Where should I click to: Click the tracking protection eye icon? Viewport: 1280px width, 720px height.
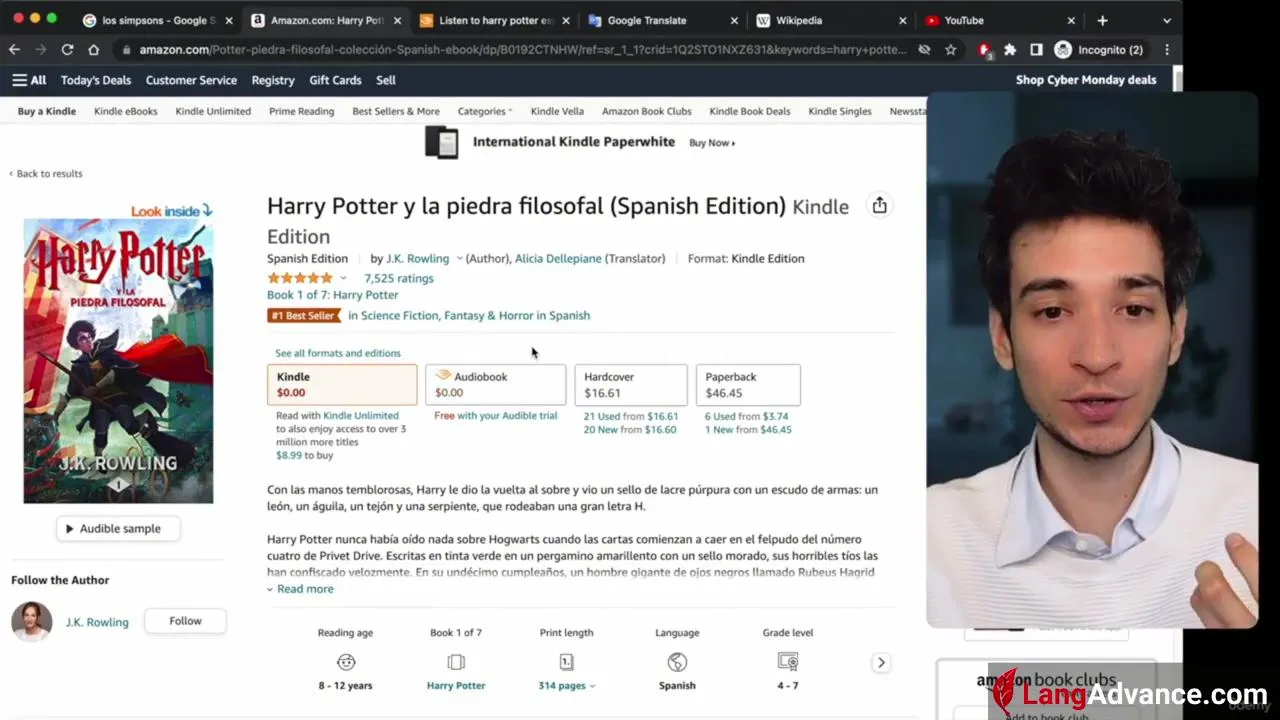pos(924,49)
